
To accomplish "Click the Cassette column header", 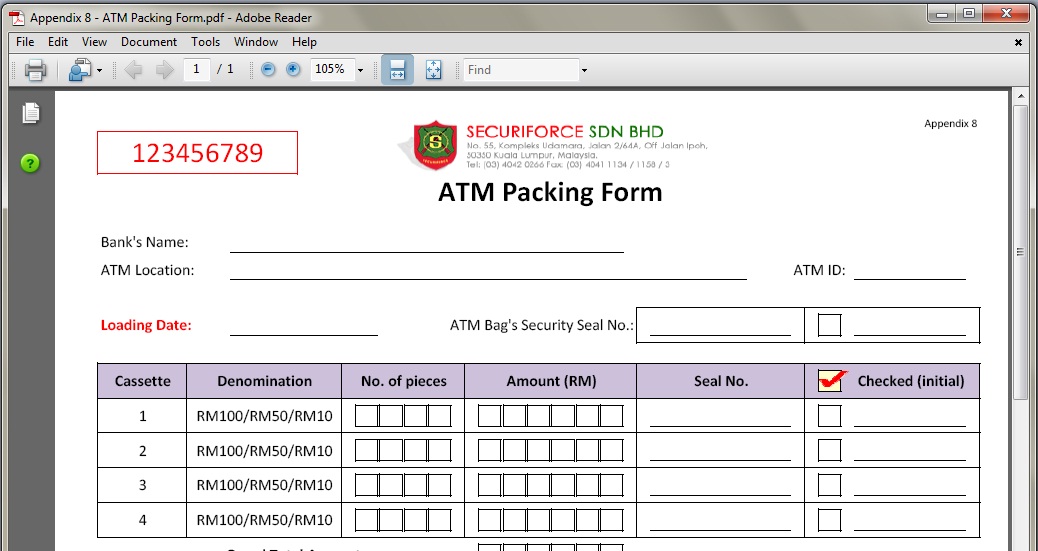I will click(142, 381).
